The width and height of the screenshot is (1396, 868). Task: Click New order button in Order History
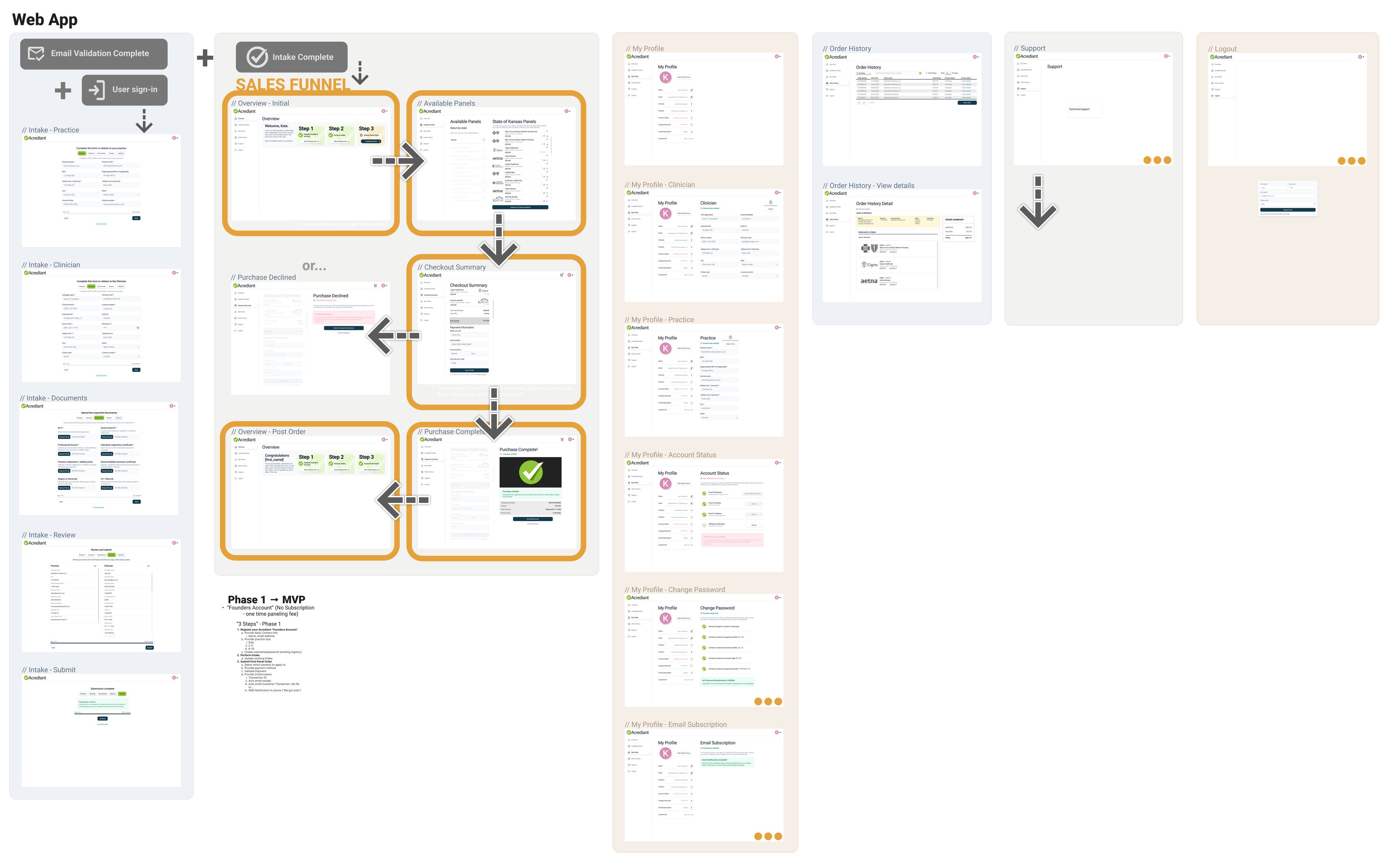(967, 103)
